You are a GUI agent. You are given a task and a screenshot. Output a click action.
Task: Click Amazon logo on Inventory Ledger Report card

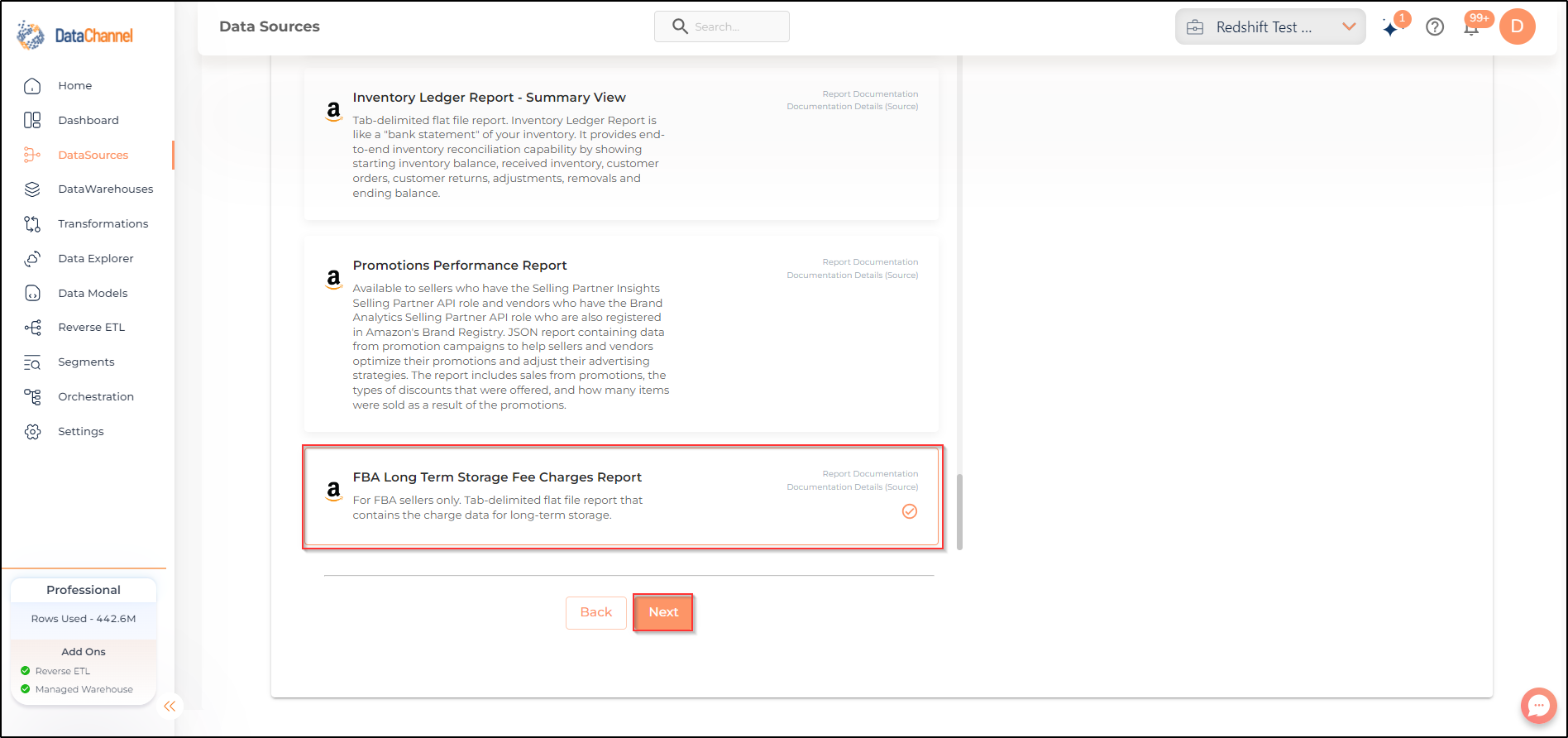coord(333,111)
